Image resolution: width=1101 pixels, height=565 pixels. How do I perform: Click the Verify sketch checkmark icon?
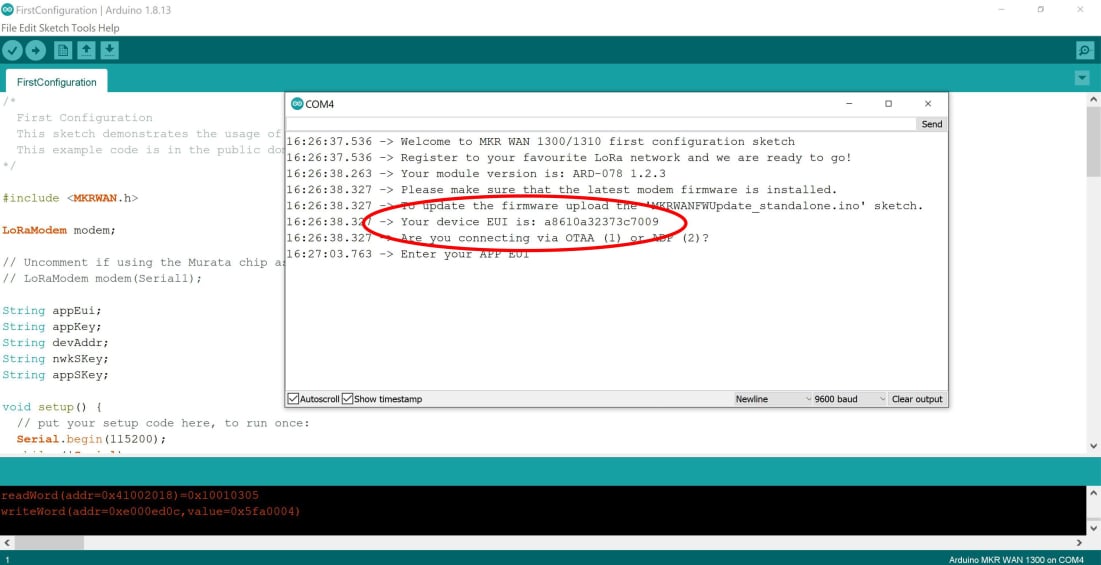pos(13,51)
